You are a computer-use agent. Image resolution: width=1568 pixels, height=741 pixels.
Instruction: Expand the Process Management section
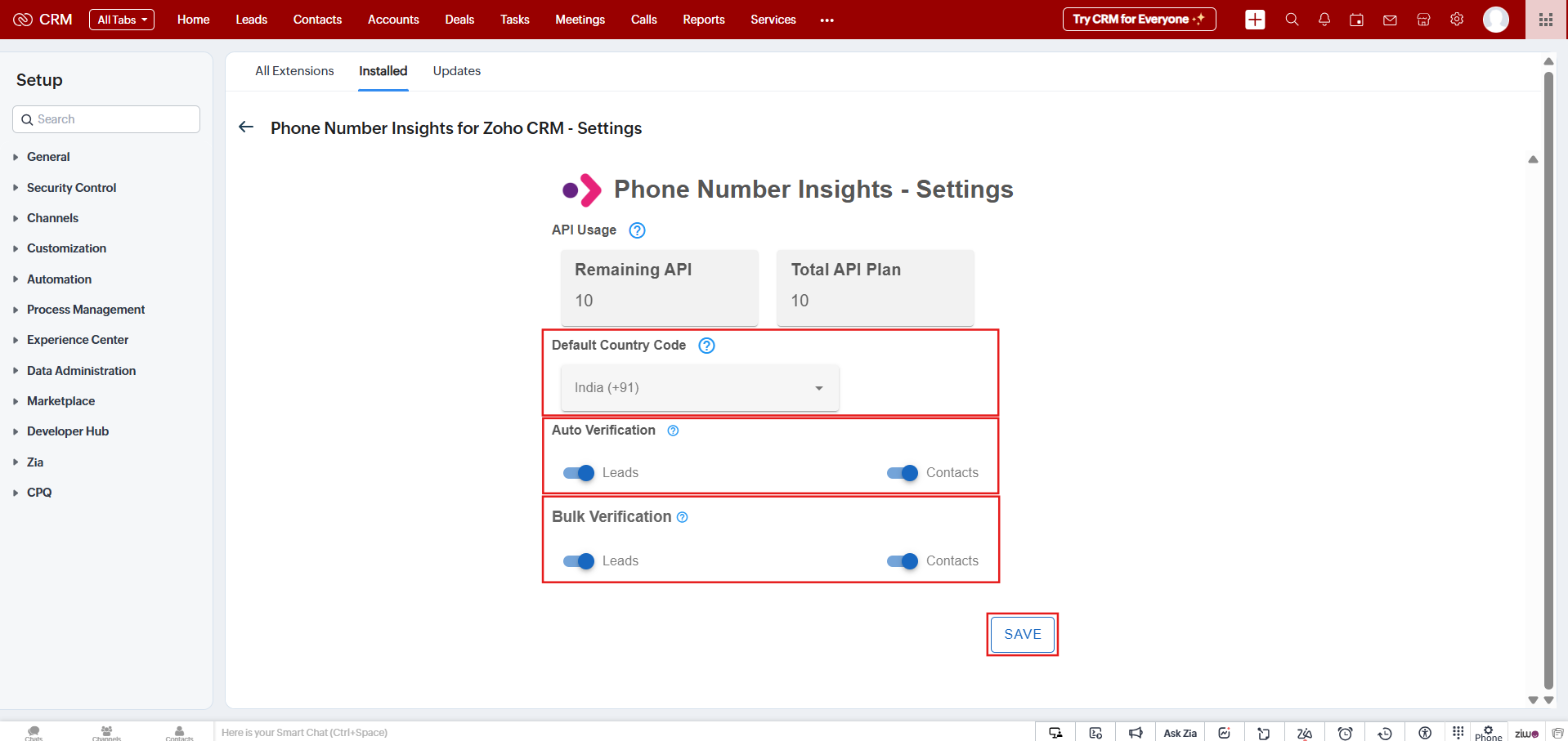(x=86, y=310)
